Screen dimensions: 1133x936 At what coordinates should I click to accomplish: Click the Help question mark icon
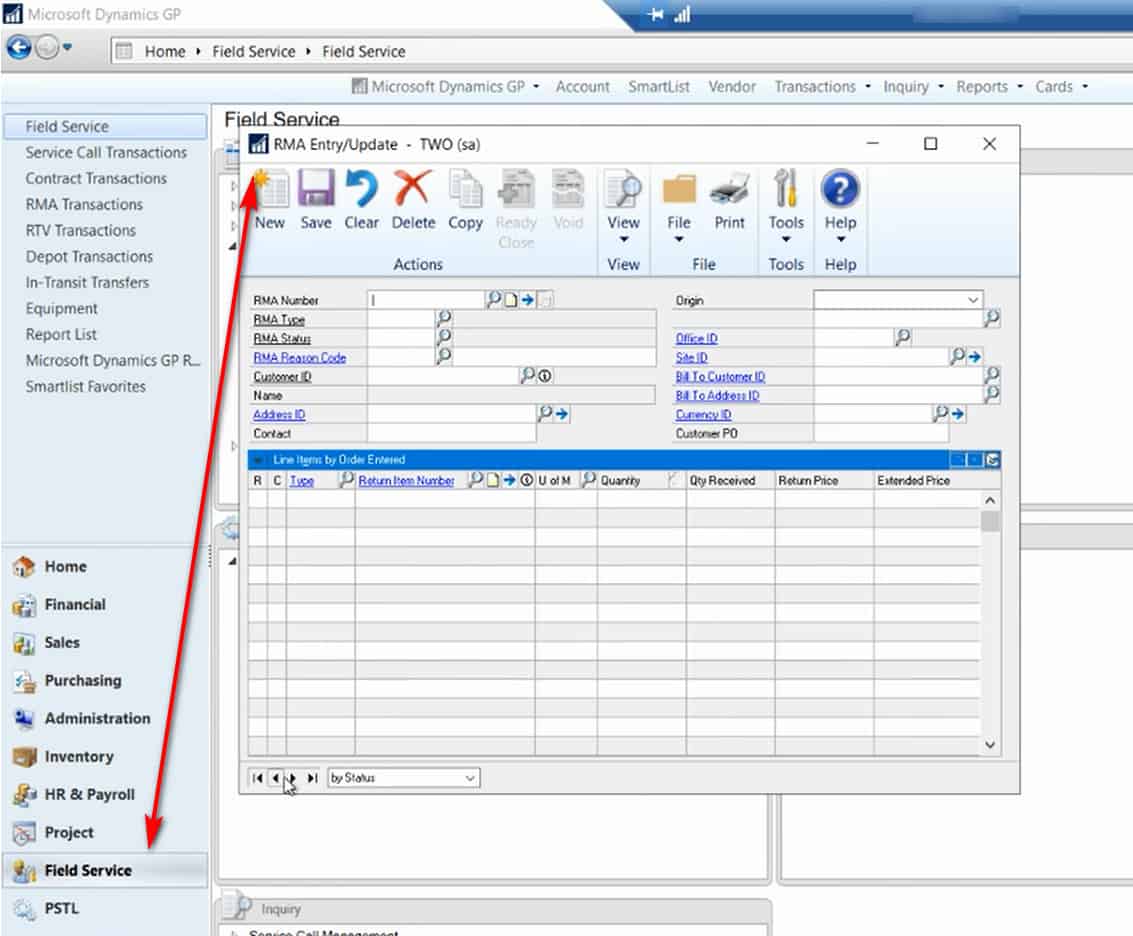(x=840, y=189)
